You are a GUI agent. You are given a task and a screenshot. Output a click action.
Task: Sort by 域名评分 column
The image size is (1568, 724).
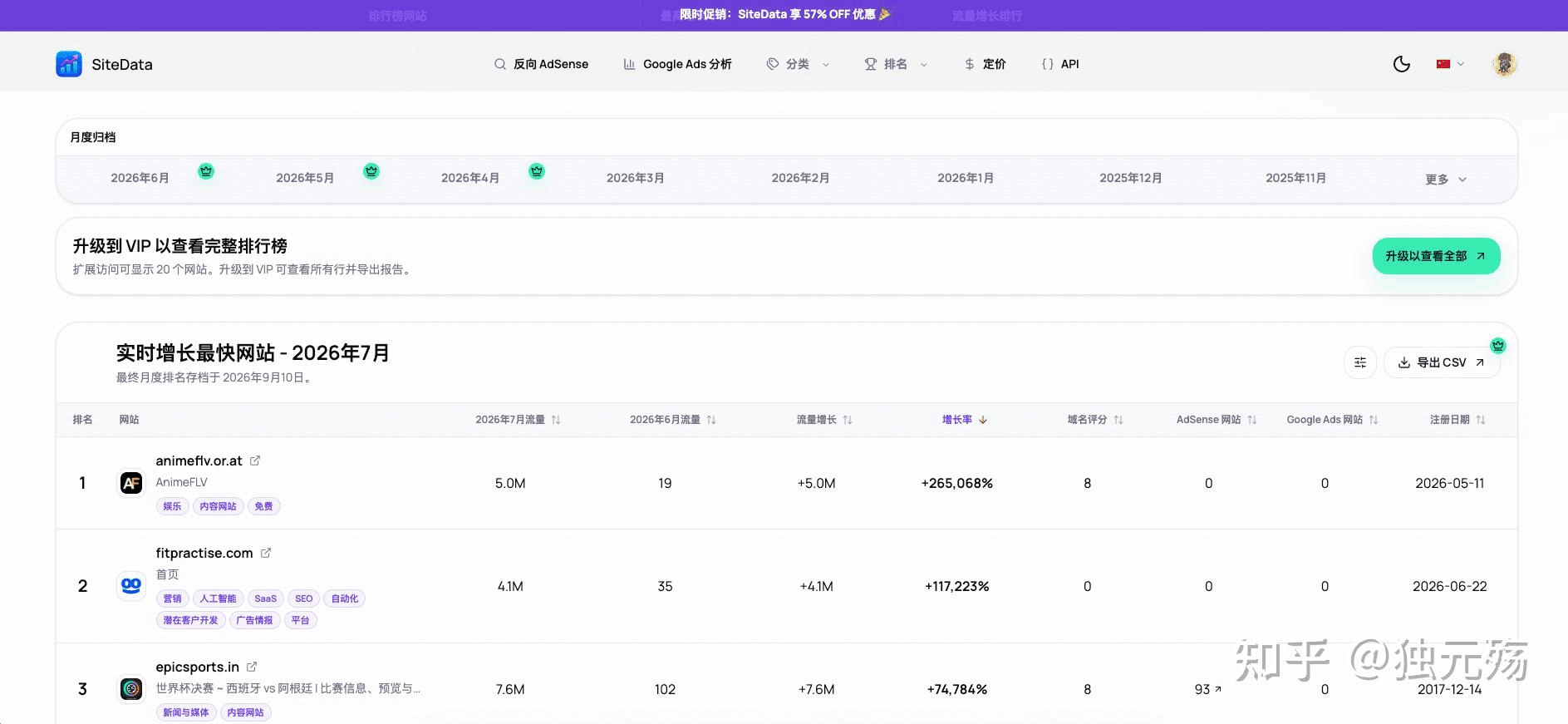pyautogui.click(x=1095, y=420)
